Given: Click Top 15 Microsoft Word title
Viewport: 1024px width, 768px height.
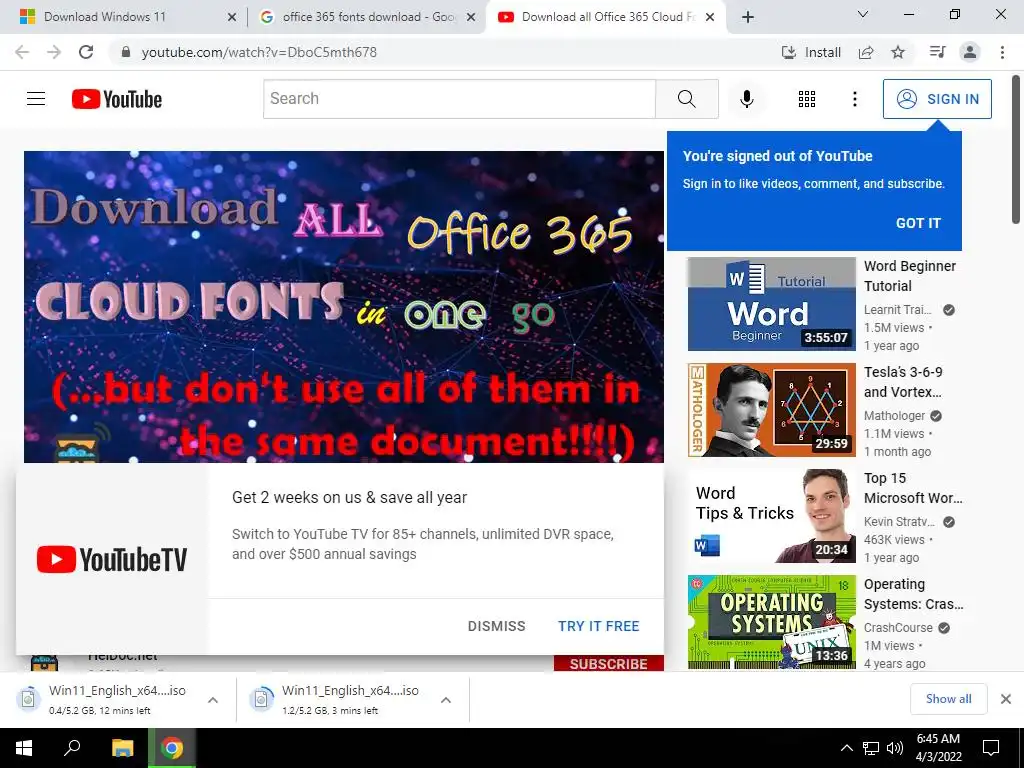Looking at the screenshot, I should pyautogui.click(x=913, y=488).
